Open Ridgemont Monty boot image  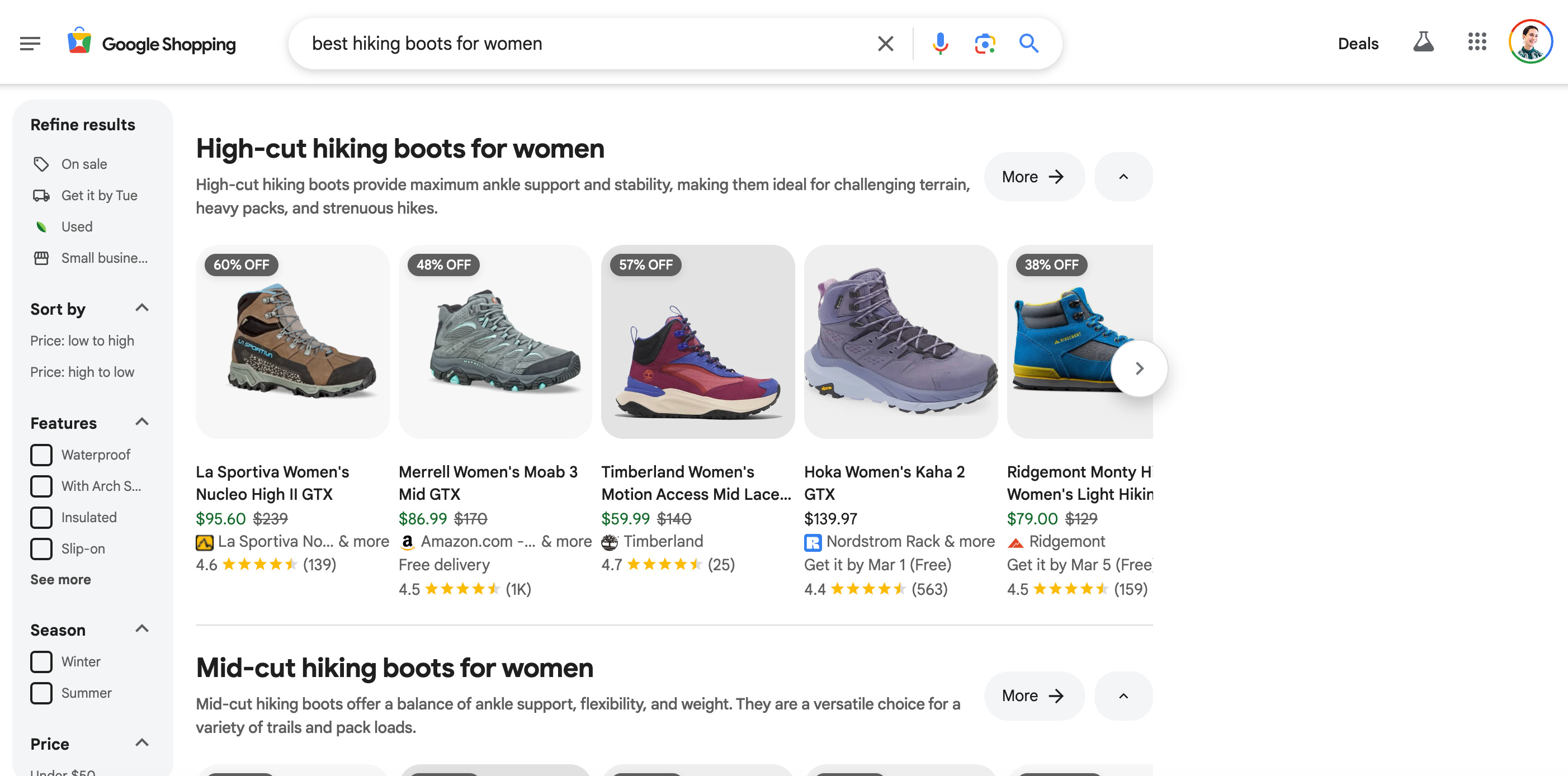pos(1080,342)
